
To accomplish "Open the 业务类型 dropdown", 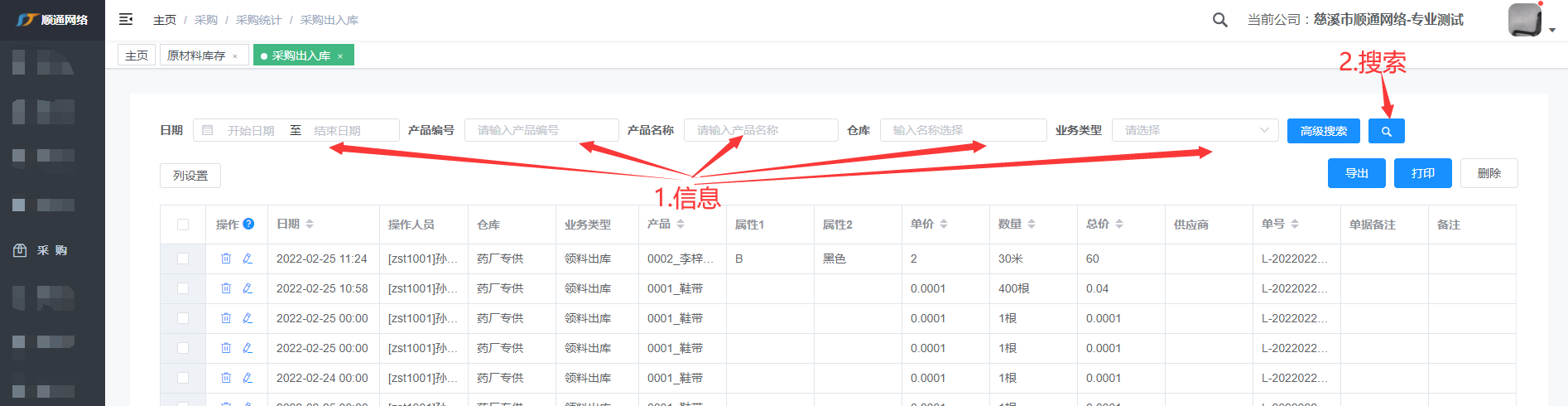I will click(1195, 130).
